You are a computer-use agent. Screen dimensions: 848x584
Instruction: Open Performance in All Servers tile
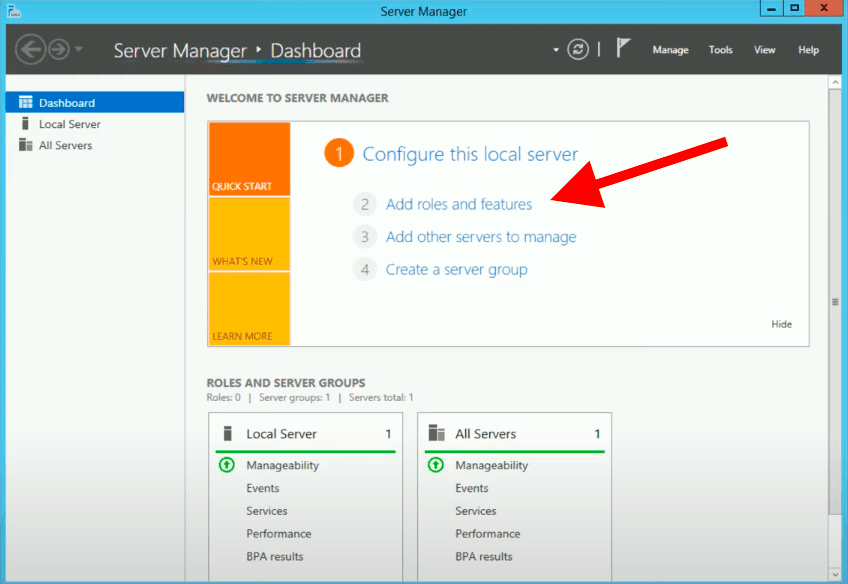click(x=487, y=533)
